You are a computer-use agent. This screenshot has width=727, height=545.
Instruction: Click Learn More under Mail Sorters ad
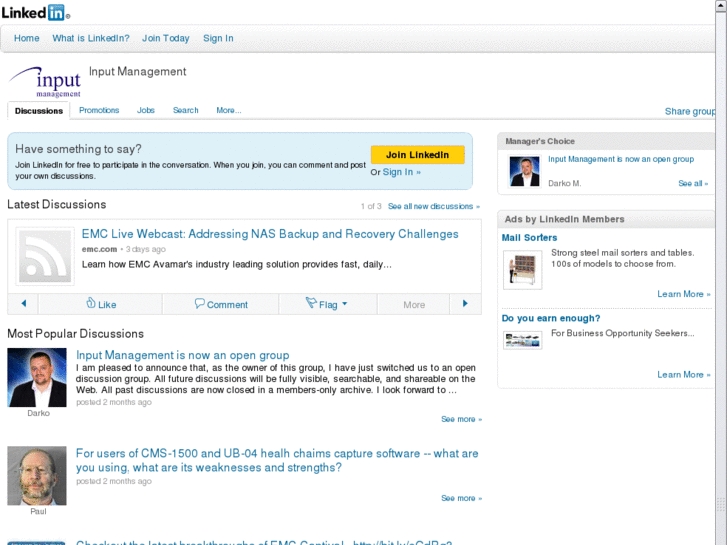coord(683,294)
